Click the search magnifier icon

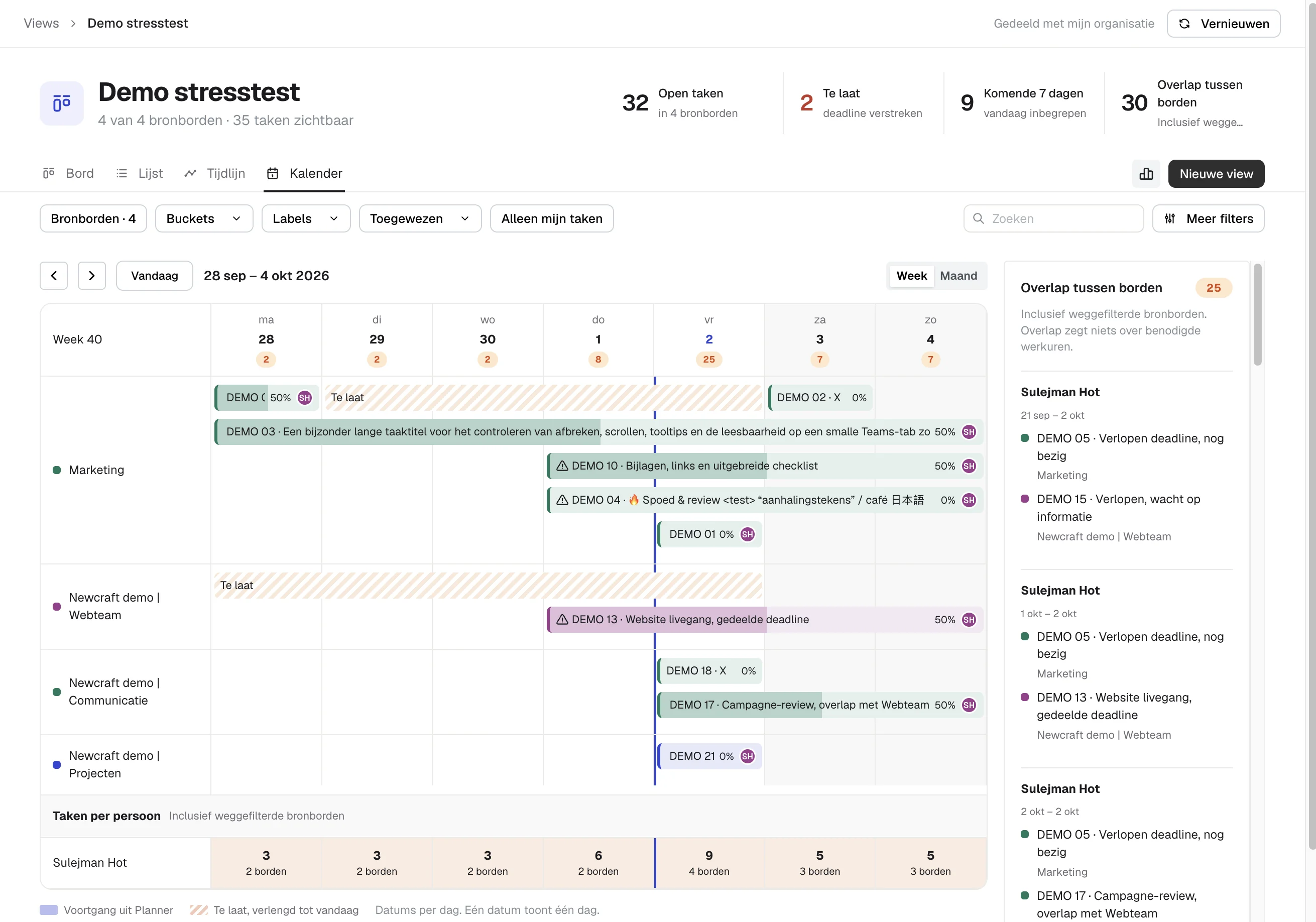point(979,218)
